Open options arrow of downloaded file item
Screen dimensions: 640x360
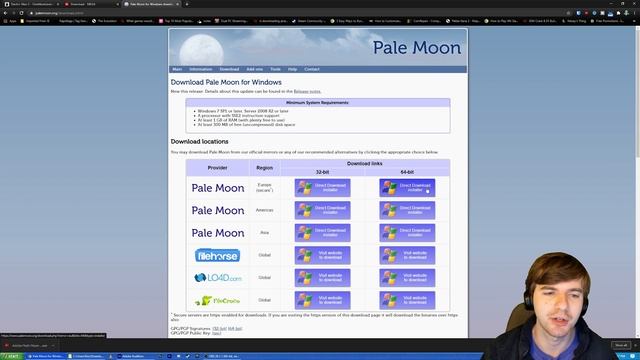[53, 346]
